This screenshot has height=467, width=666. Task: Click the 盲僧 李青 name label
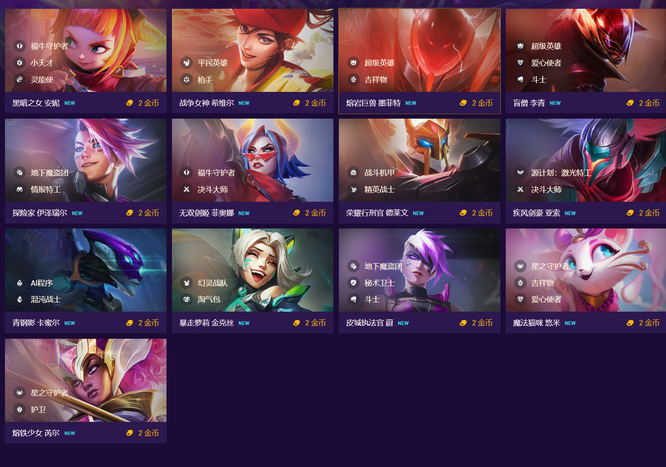coord(529,103)
